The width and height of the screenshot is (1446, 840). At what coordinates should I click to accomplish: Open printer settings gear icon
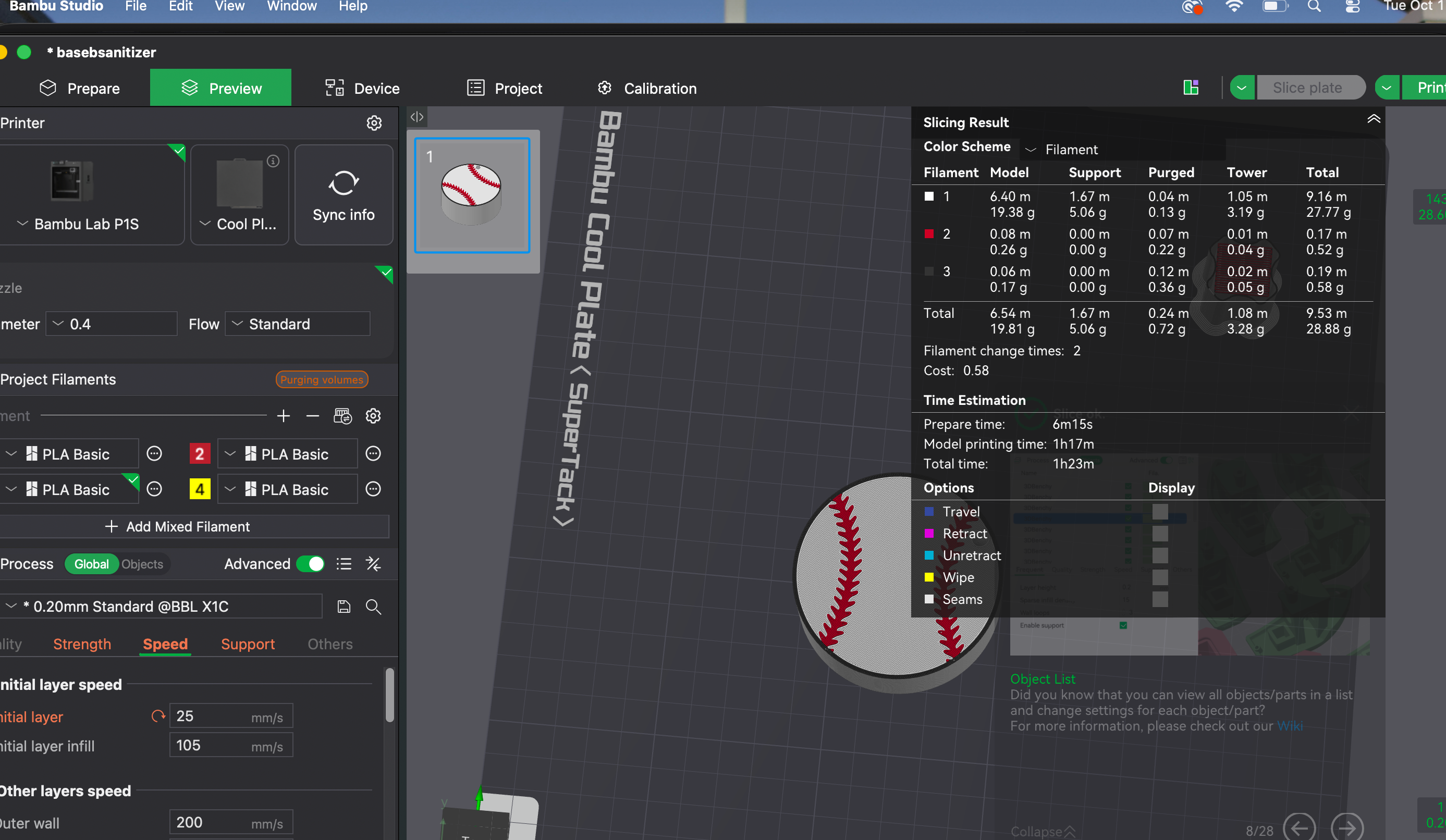click(374, 123)
